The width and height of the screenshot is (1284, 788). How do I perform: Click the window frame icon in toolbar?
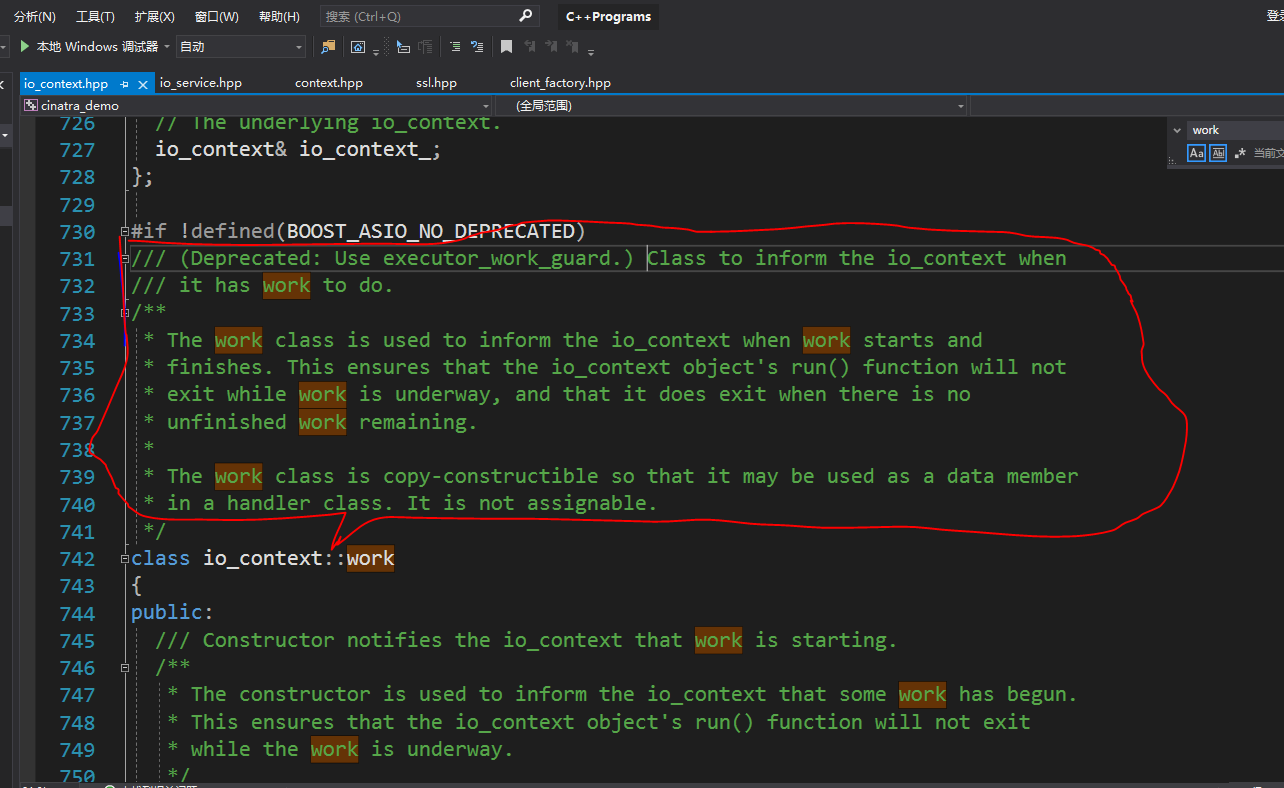(x=358, y=46)
